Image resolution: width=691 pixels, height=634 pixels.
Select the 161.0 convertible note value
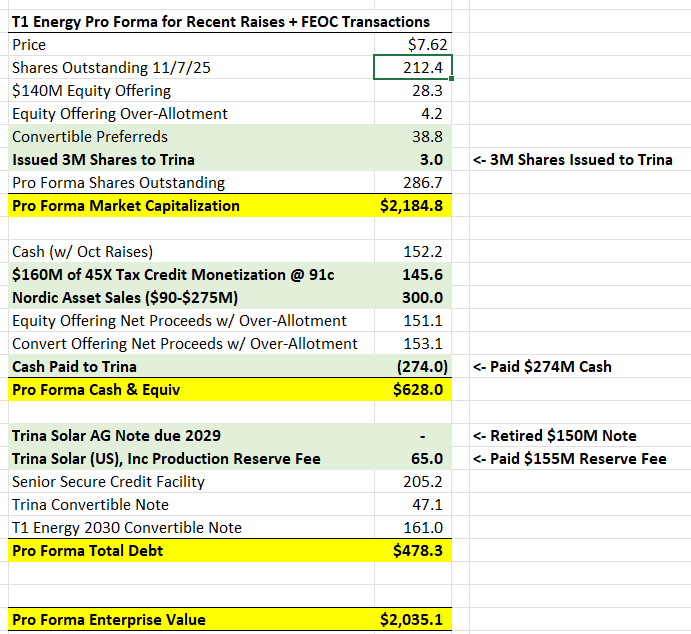tap(423, 528)
